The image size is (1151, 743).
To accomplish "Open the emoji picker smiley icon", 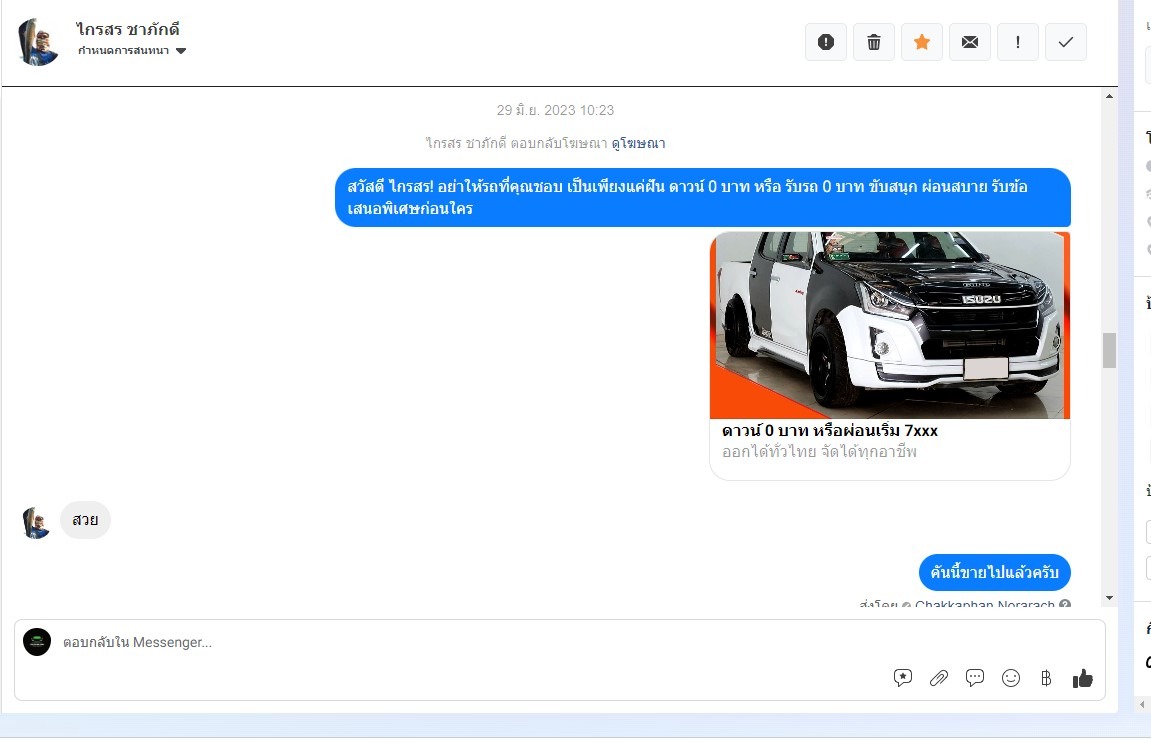I will point(1011,678).
